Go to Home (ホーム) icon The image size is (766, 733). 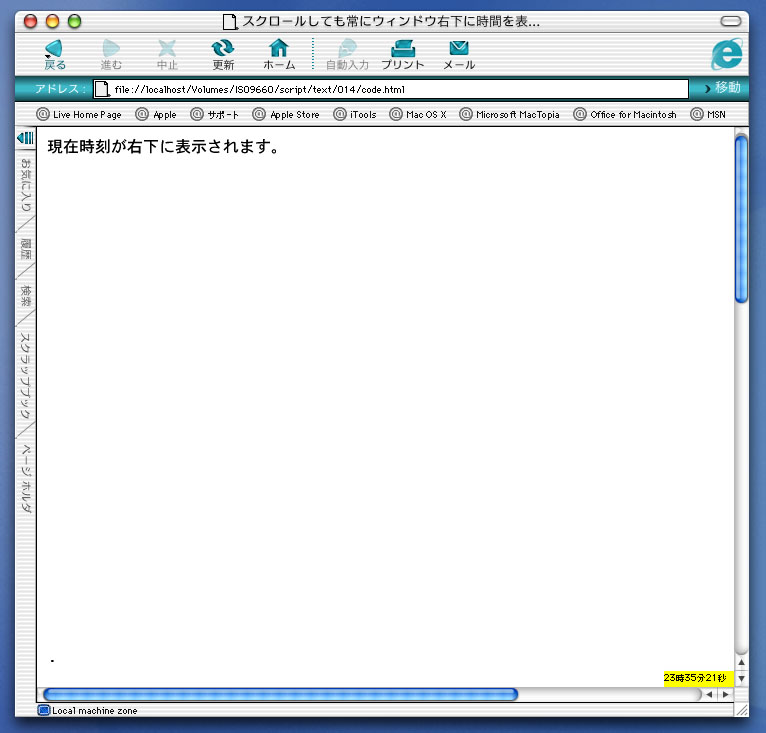[x=279, y=48]
